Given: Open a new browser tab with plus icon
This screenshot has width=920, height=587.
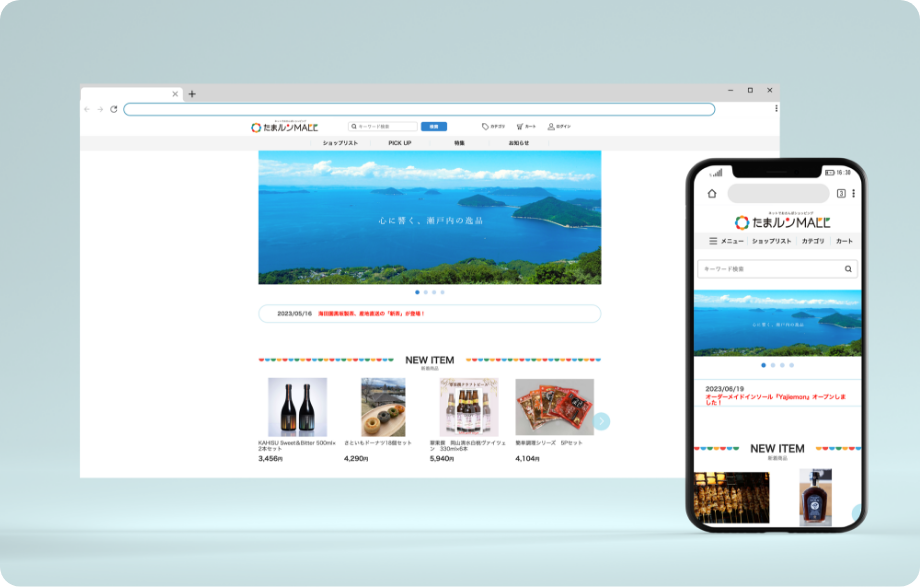Looking at the screenshot, I should click(192, 94).
